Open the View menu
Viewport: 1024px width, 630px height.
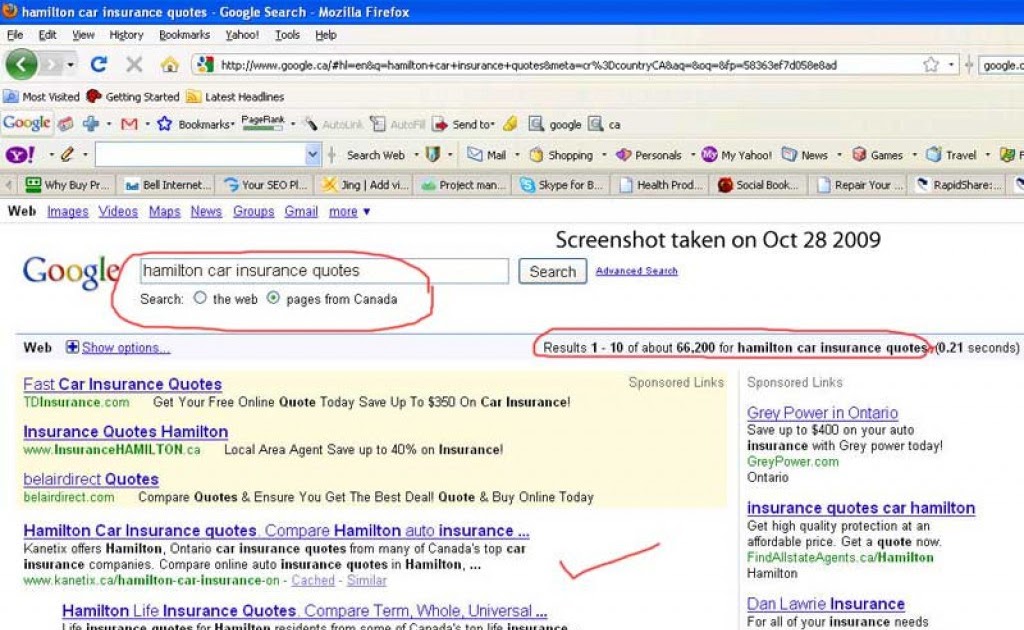tap(83, 35)
